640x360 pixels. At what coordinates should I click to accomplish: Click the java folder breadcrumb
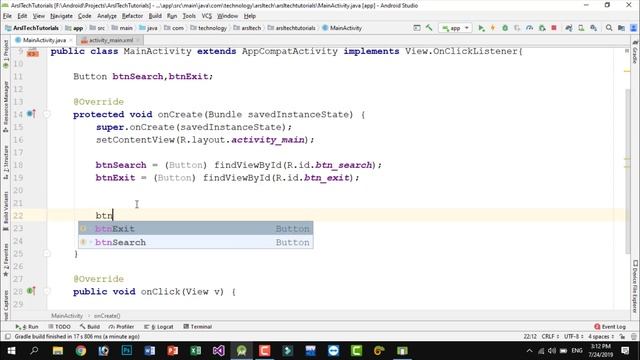point(149,28)
